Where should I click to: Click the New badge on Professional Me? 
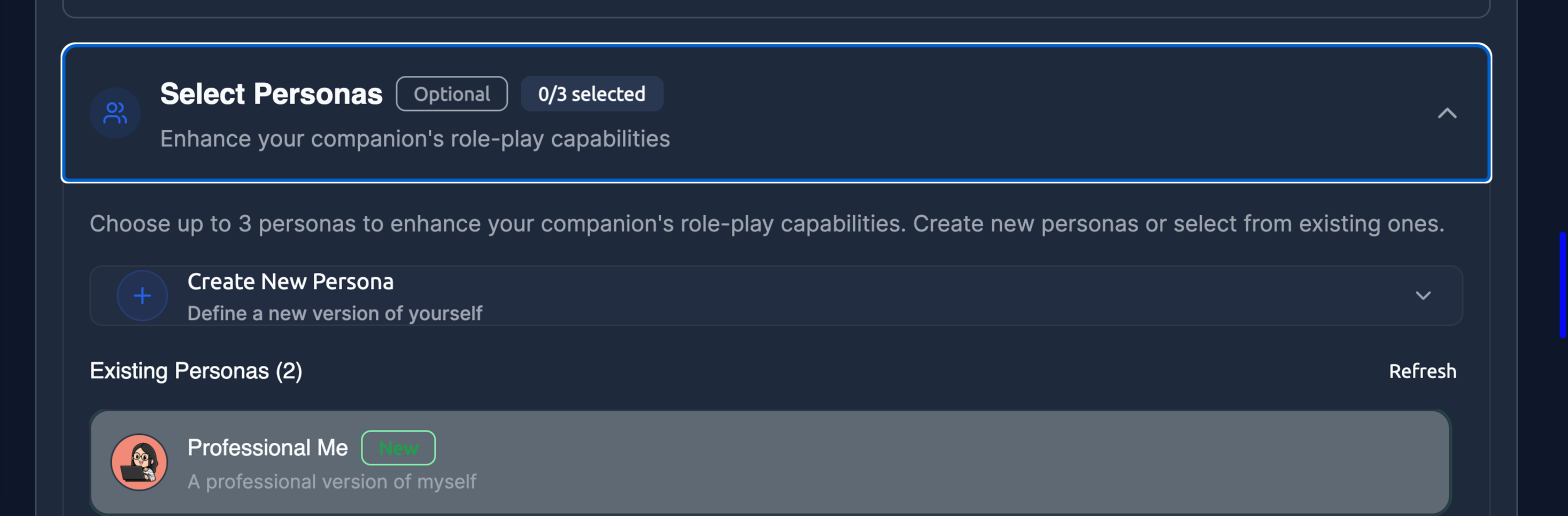[398, 448]
